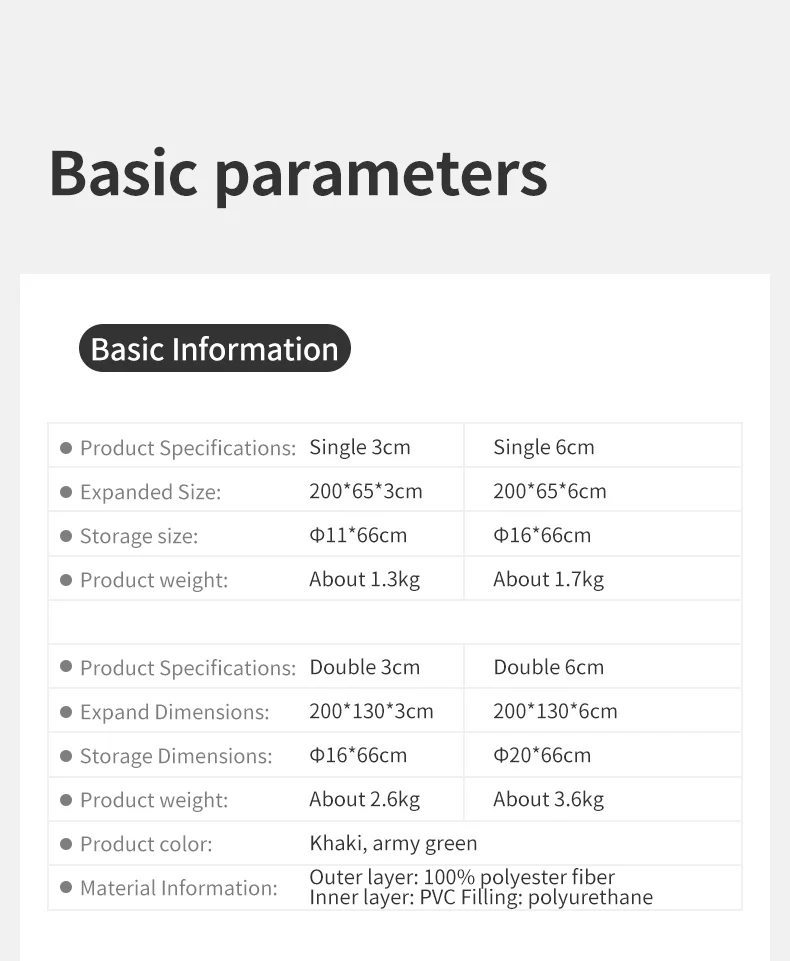Click the Basic parameters heading
The width and height of the screenshot is (790, 961).
coord(298,175)
